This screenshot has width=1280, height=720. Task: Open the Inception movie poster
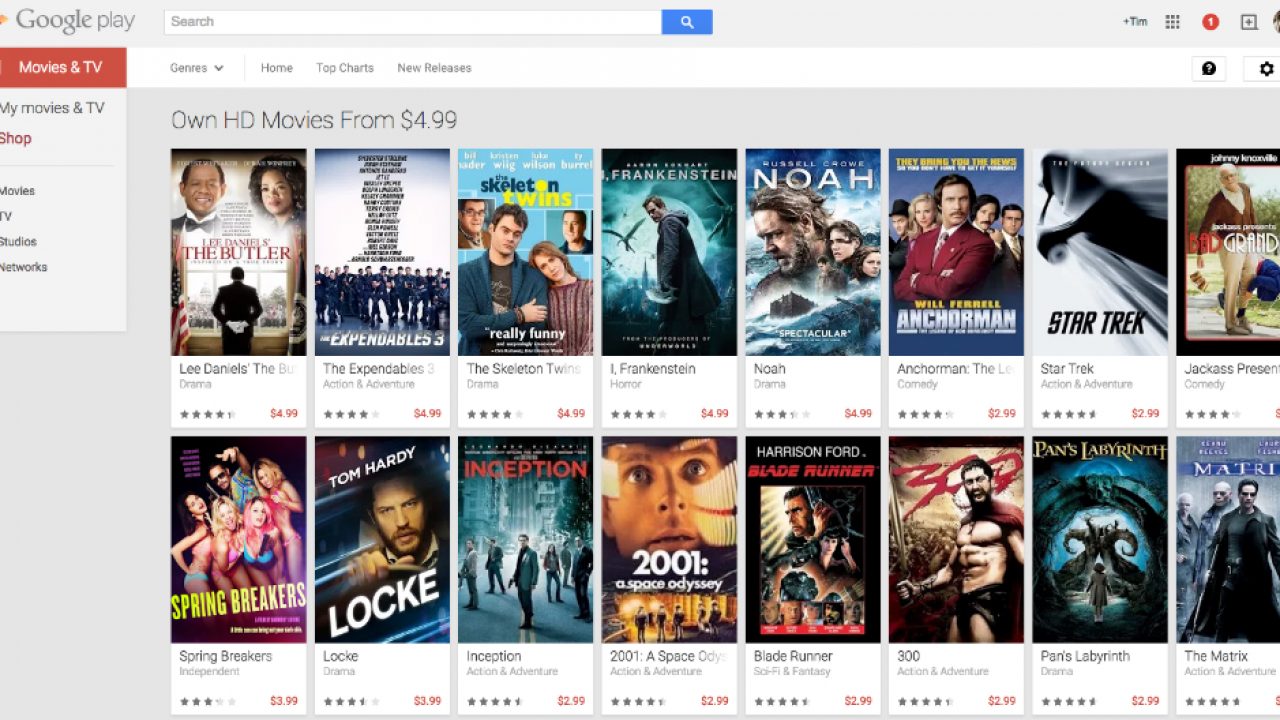tap(525, 539)
